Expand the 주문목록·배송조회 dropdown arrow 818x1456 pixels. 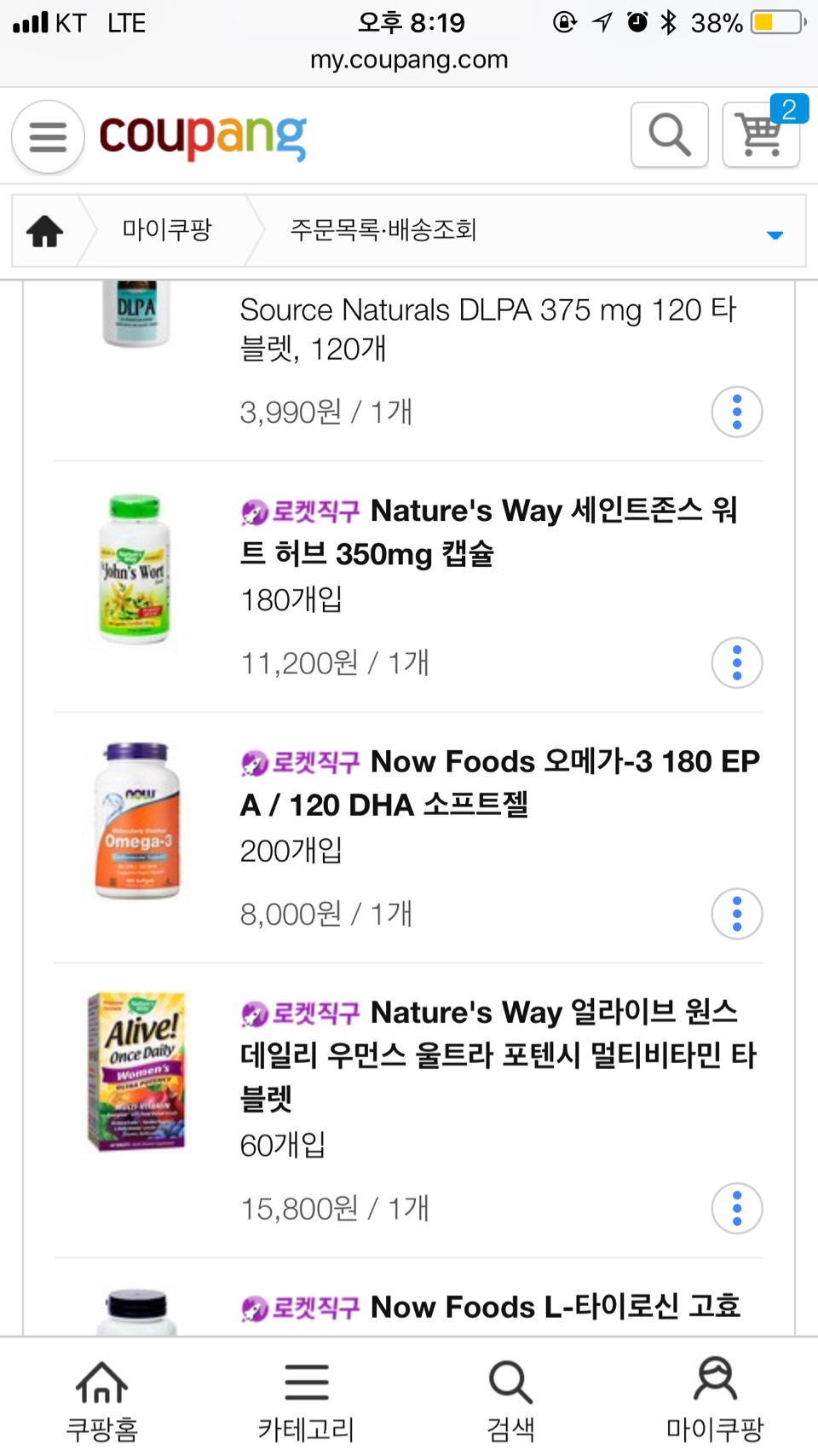[775, 234]
